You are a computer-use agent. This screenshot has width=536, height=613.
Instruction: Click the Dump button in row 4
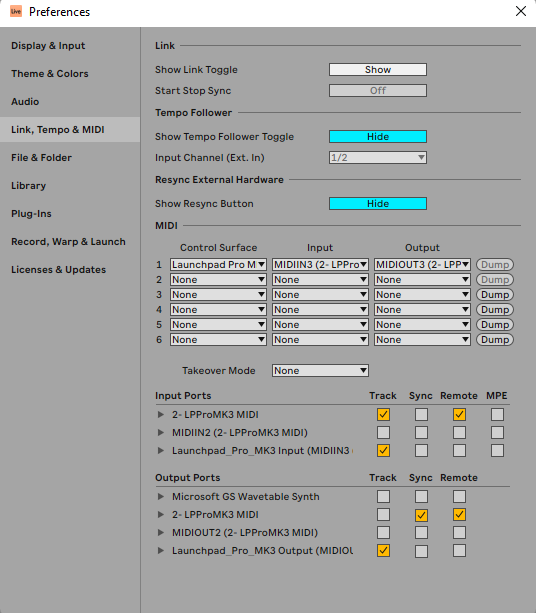pyautogui.click(x=495, y=310)
